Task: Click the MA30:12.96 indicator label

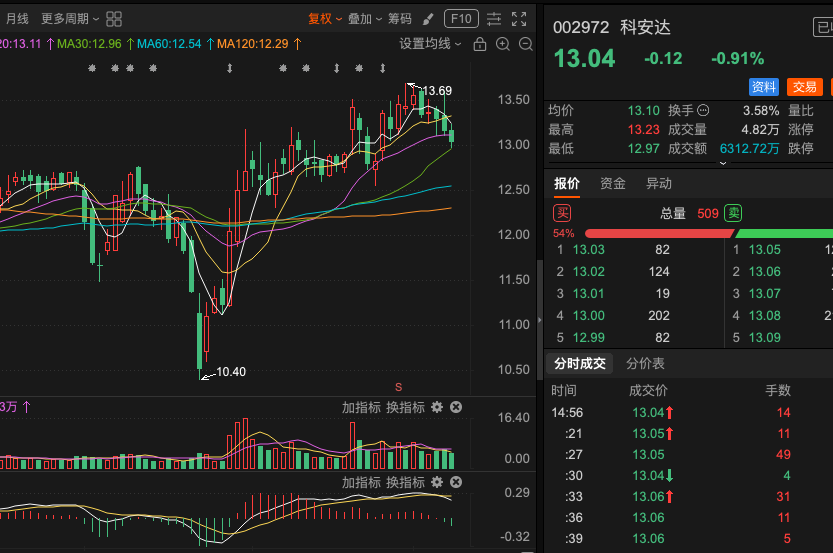Action: 89,44
